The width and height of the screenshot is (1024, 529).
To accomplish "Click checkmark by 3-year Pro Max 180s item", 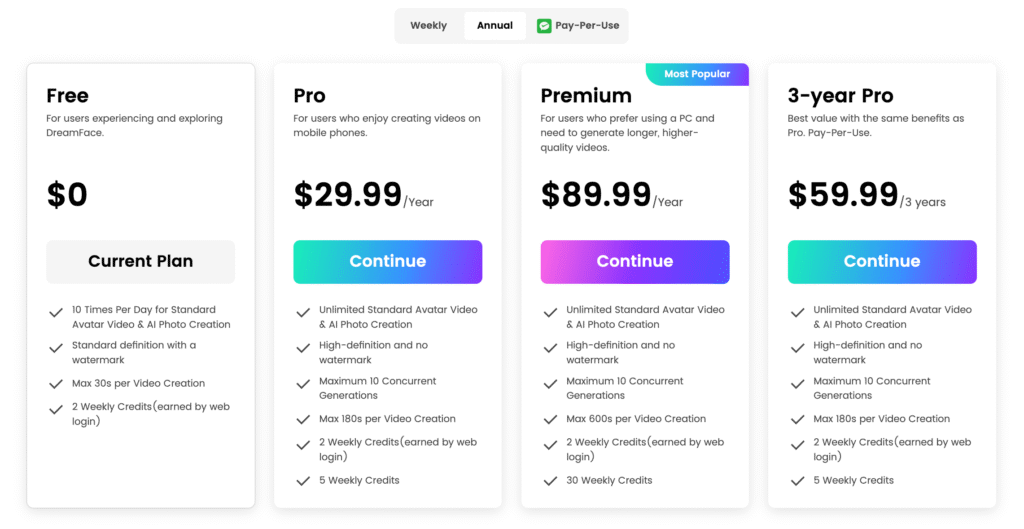I will 797,419.
